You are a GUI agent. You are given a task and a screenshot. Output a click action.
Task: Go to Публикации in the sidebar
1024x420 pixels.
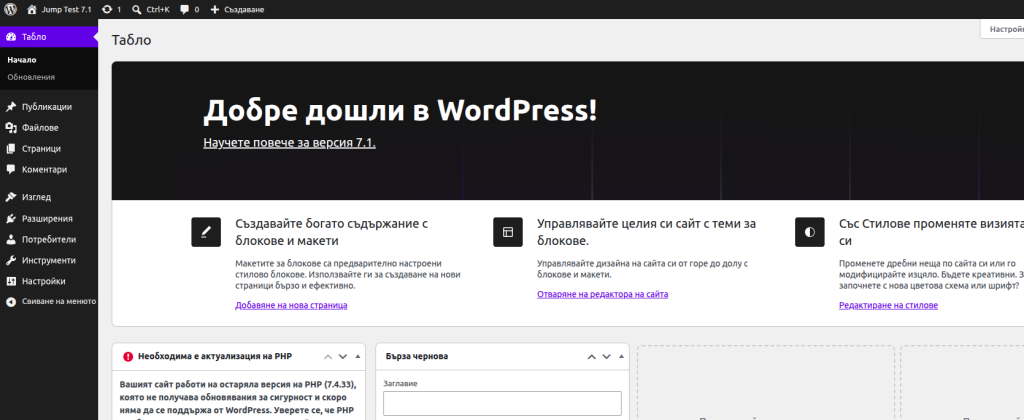[x=49, y=107]
